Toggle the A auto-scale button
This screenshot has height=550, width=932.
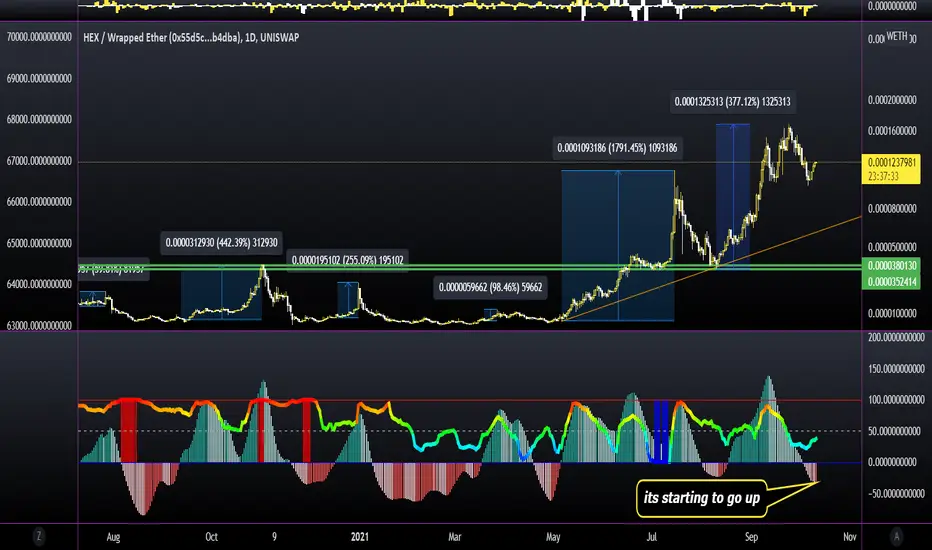tap(896, 536)
